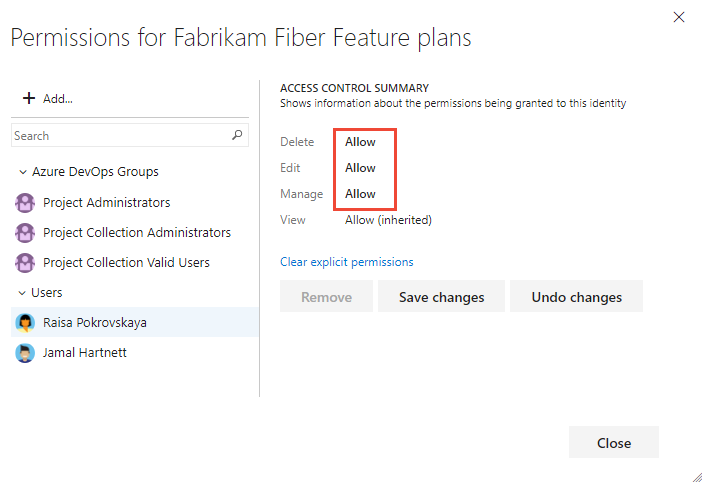Click Raisa Pokrovskaya's avatar
Viewport: 704px width, 484px height.
pos(26,322)
